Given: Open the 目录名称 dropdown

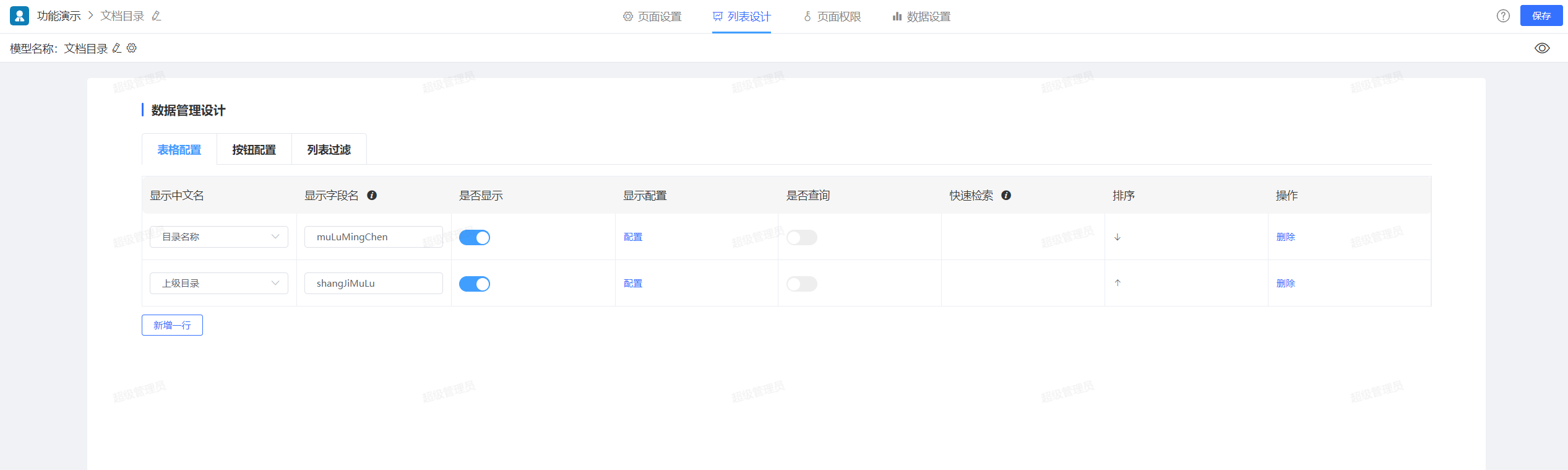Looking at the screenshot, I should [x=219, y=237].
